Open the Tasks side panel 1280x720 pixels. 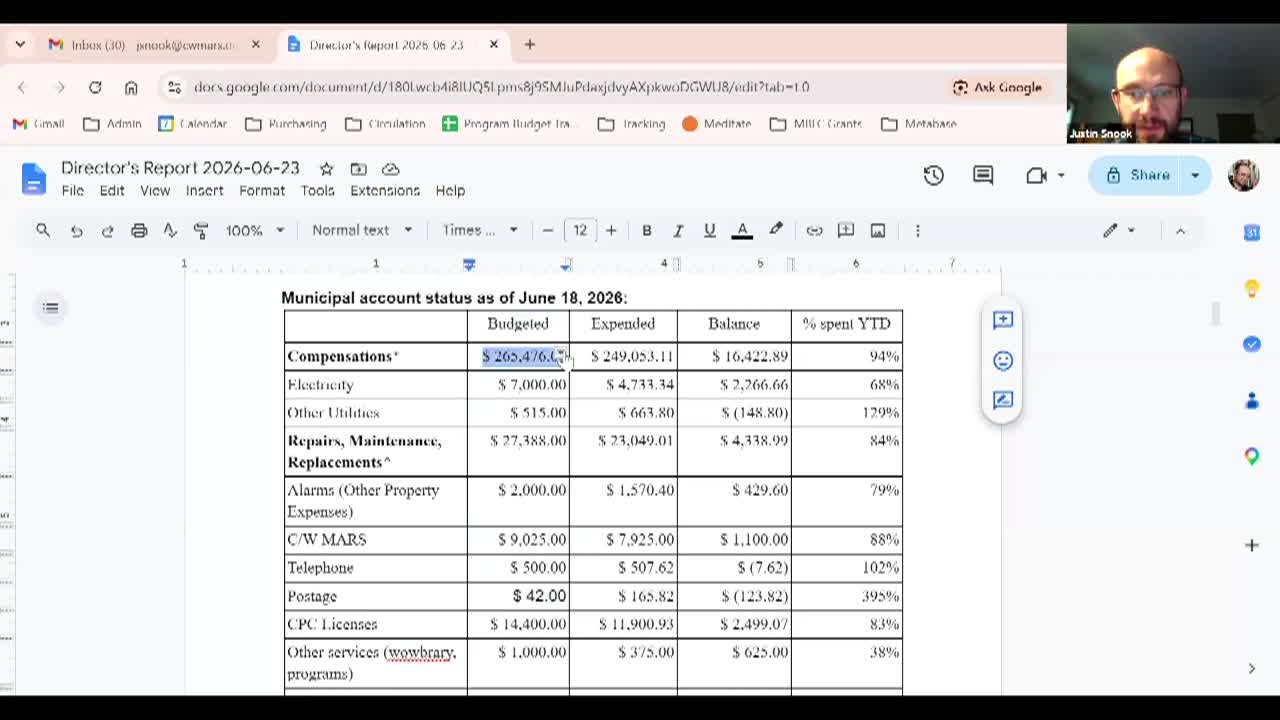[x=1252, y=344]
